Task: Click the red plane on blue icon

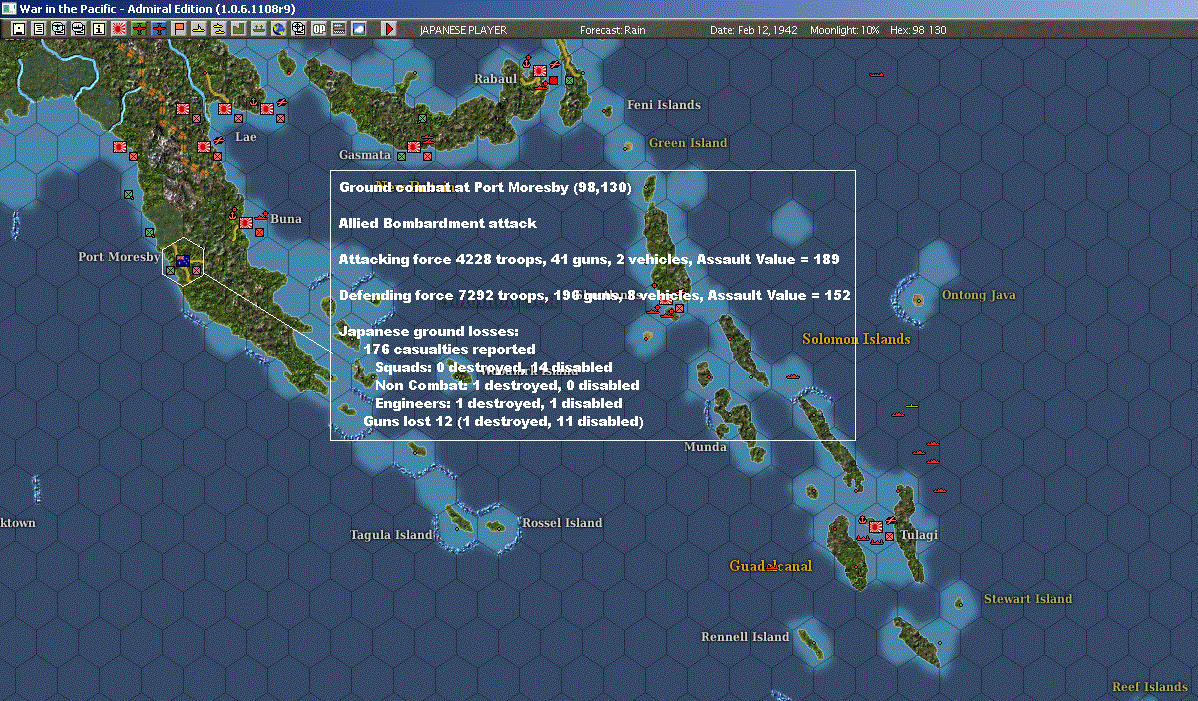Action: pyautogui.click(x=159, y=29)
